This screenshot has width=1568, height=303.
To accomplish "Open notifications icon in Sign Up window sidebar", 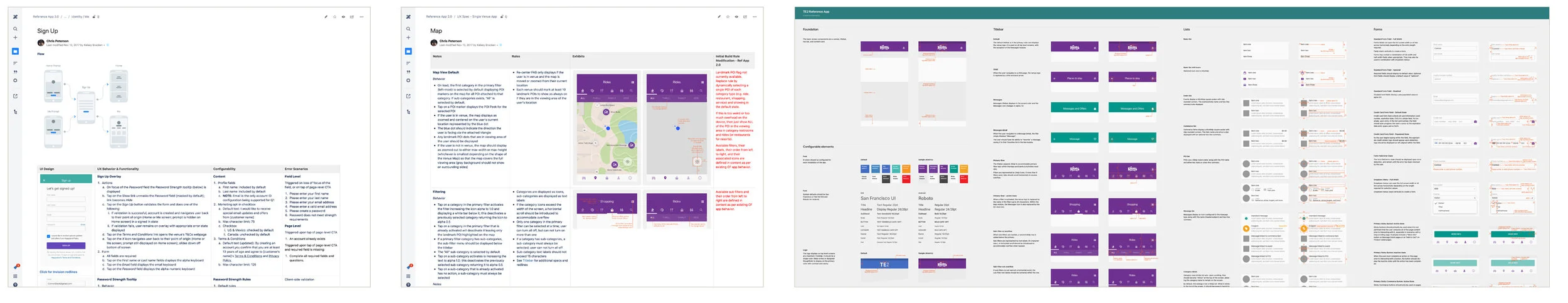I will click(15, 267).
